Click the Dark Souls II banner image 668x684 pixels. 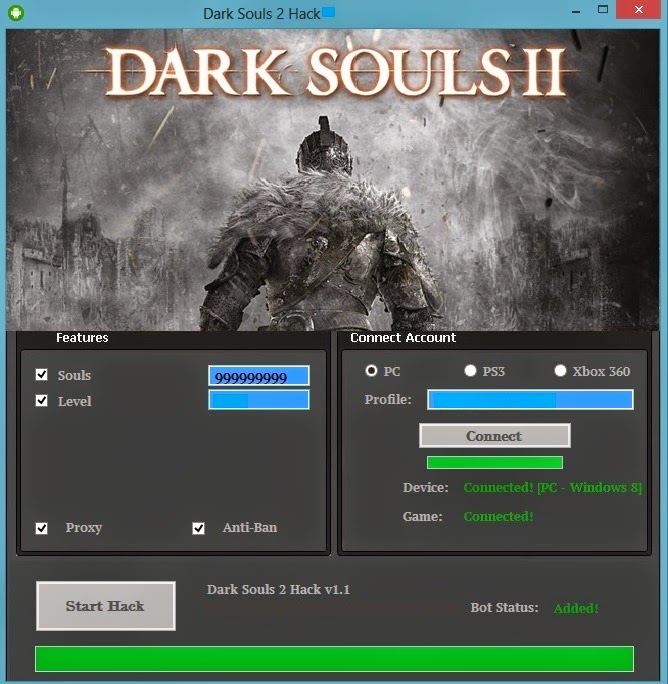tap(332, 180)
